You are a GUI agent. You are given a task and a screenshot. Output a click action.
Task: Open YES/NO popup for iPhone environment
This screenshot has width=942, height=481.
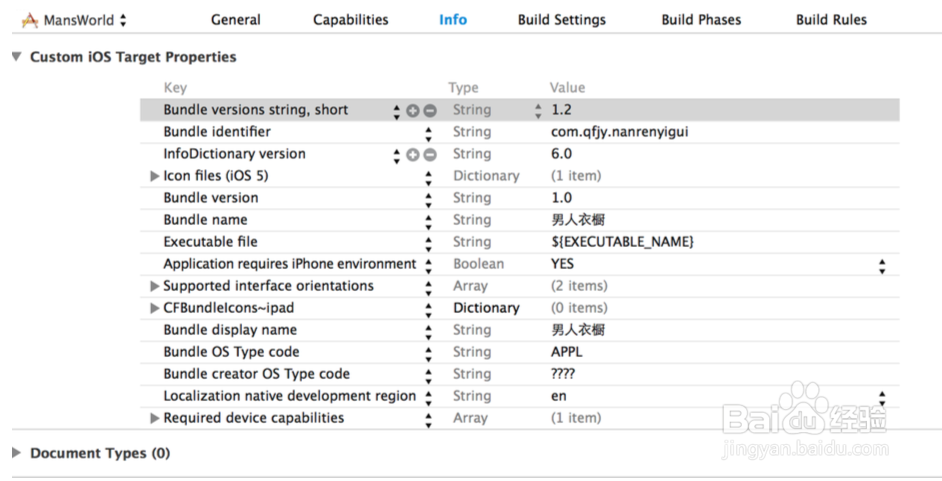pos(882,265)
